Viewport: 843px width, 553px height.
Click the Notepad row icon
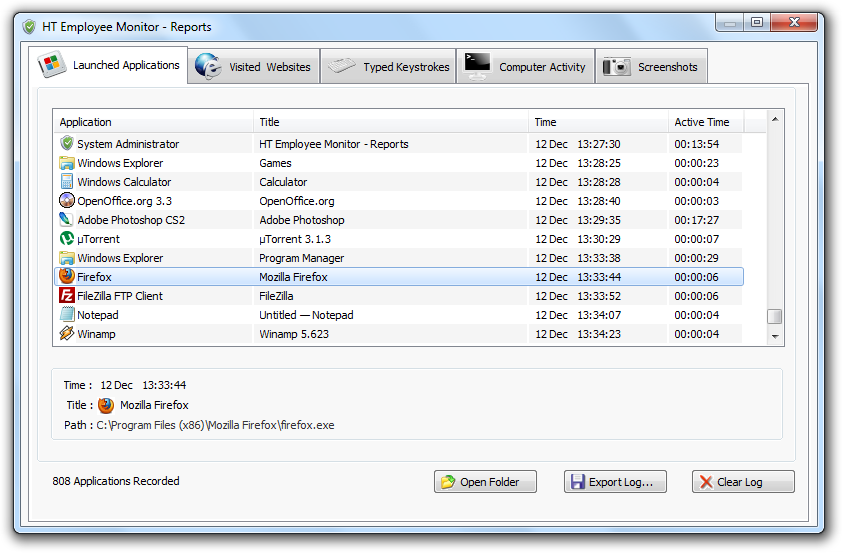pos(67,314)
